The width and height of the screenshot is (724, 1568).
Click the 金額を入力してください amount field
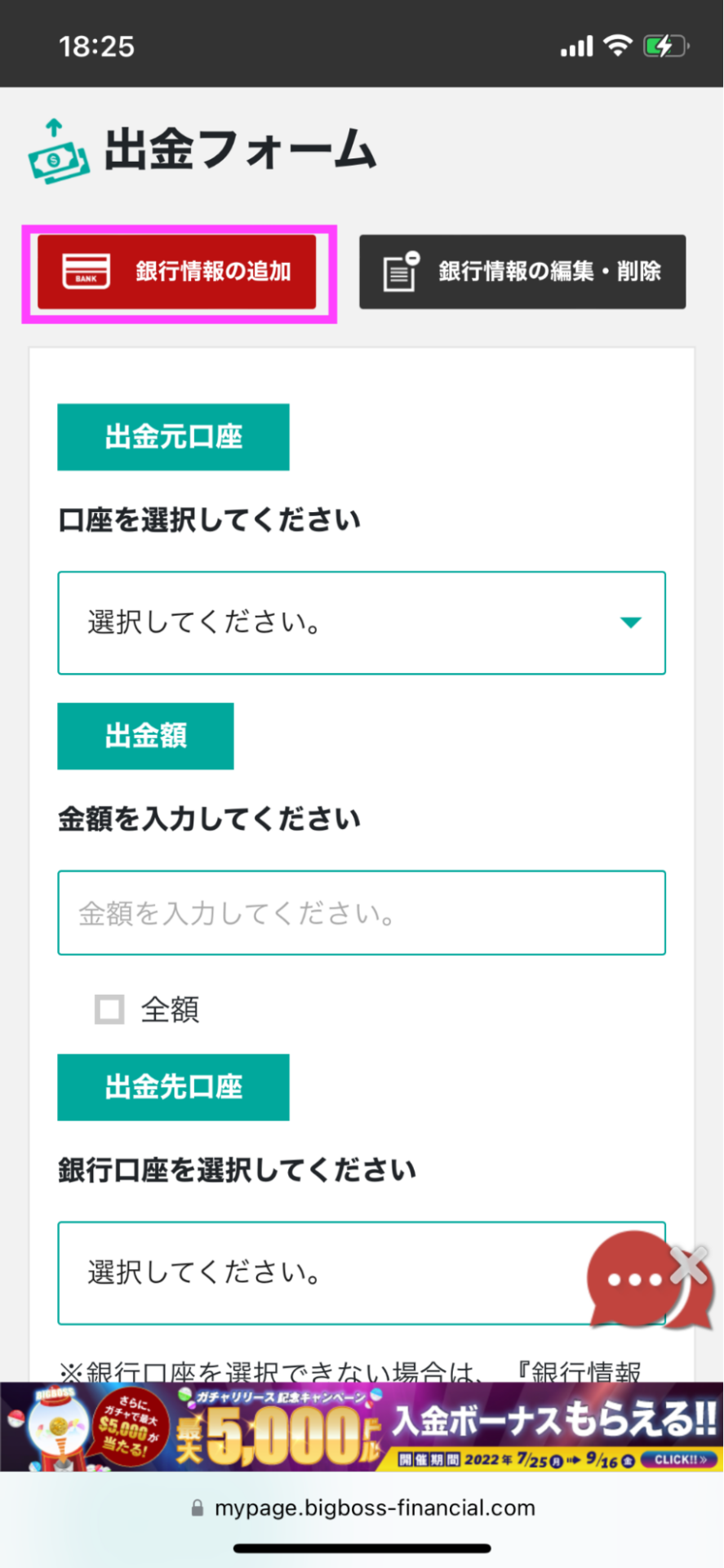362,913
